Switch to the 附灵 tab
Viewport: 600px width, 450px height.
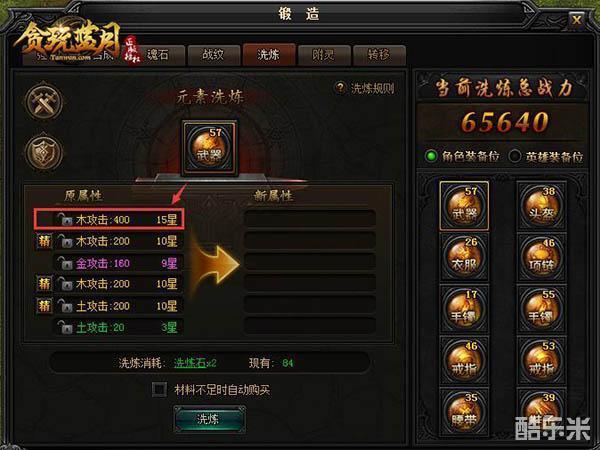click(324, 55)
